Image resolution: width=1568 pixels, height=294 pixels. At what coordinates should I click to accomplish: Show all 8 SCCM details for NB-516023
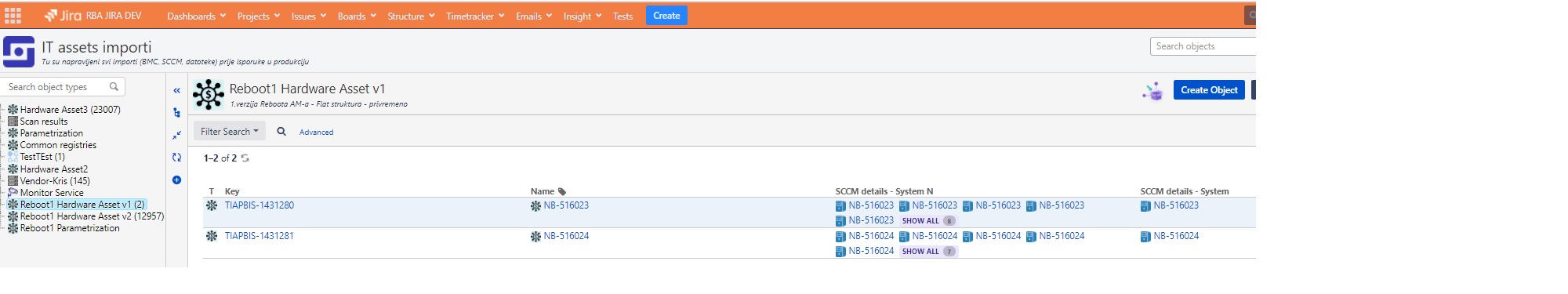tap(928, 221)
